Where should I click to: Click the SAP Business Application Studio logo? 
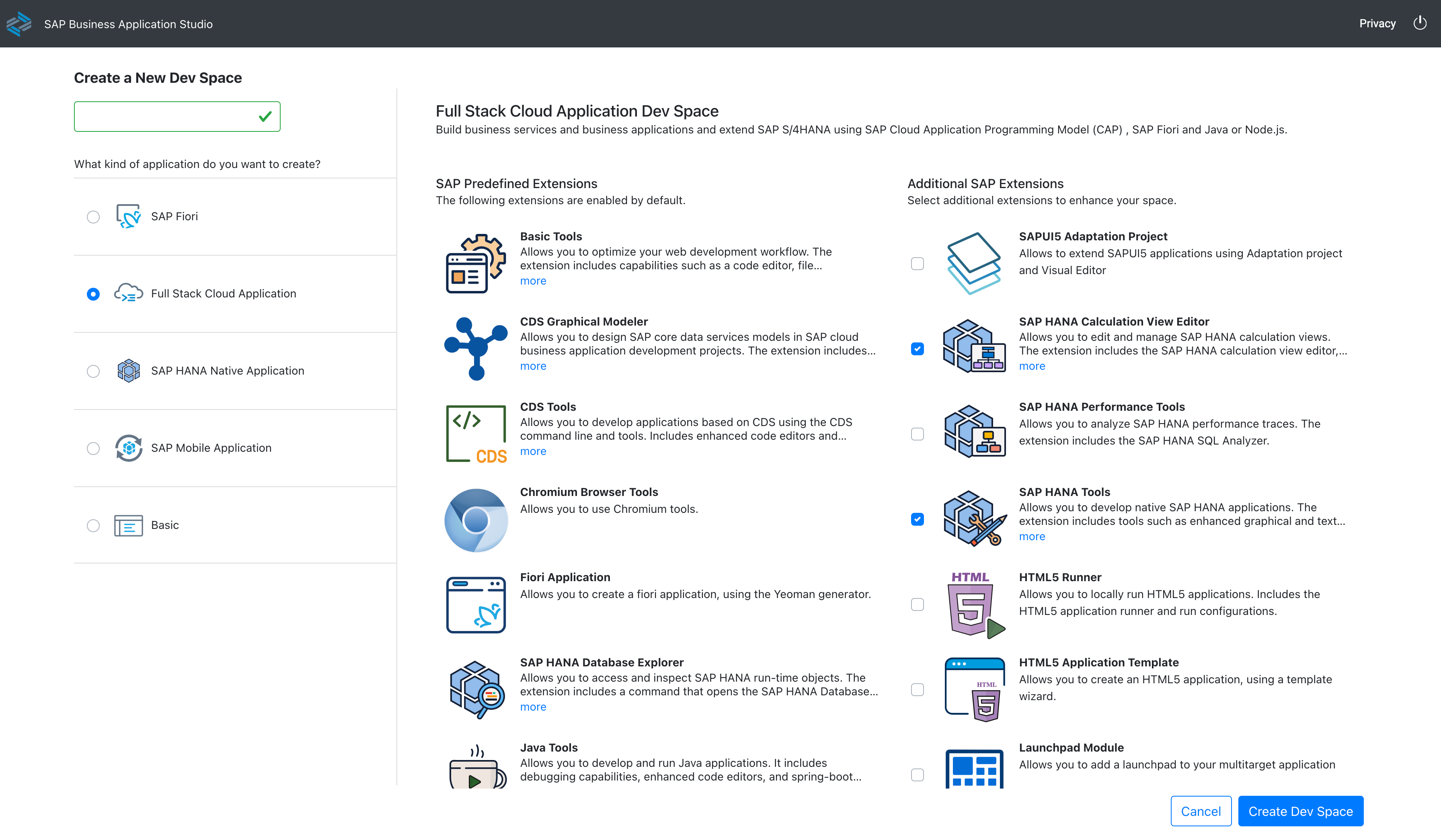pos(19,23)
